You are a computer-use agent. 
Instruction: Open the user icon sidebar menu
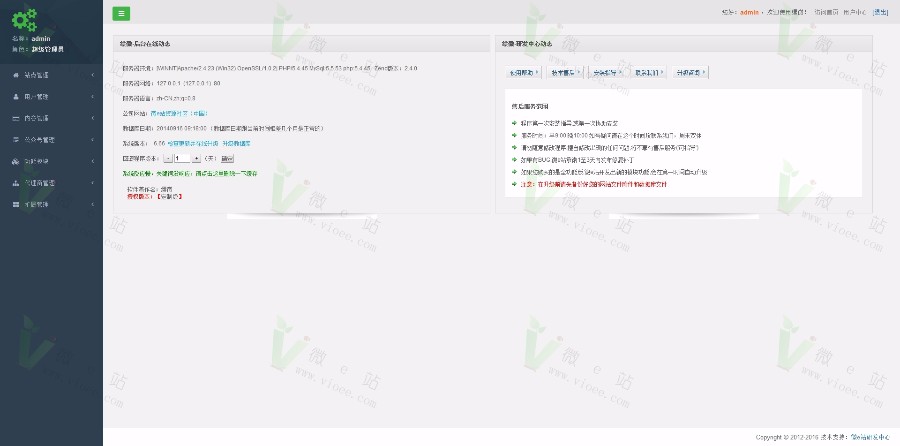(15, 96)
